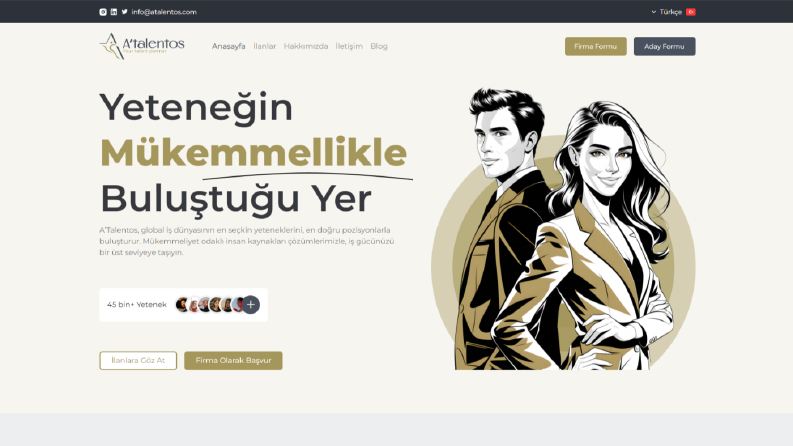
Task: Click the 'Mükemmellikle' heading word
Action: click(x=253, y=152)
